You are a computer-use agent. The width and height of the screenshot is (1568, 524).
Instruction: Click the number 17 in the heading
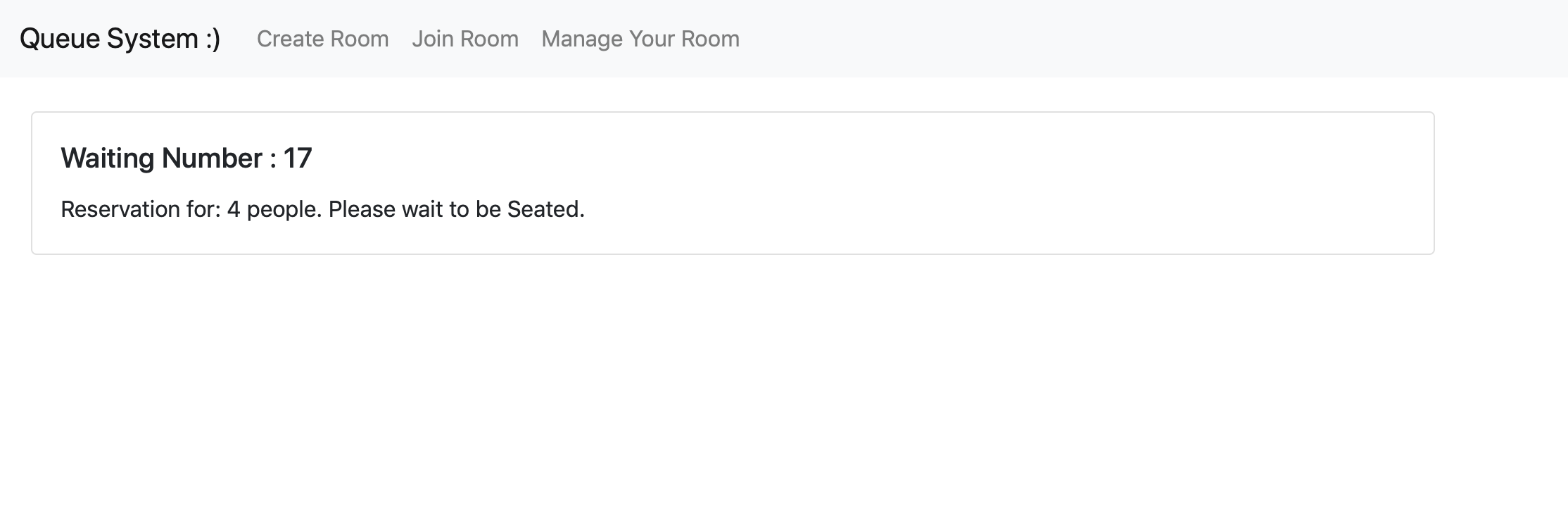(x=300, y=158)
